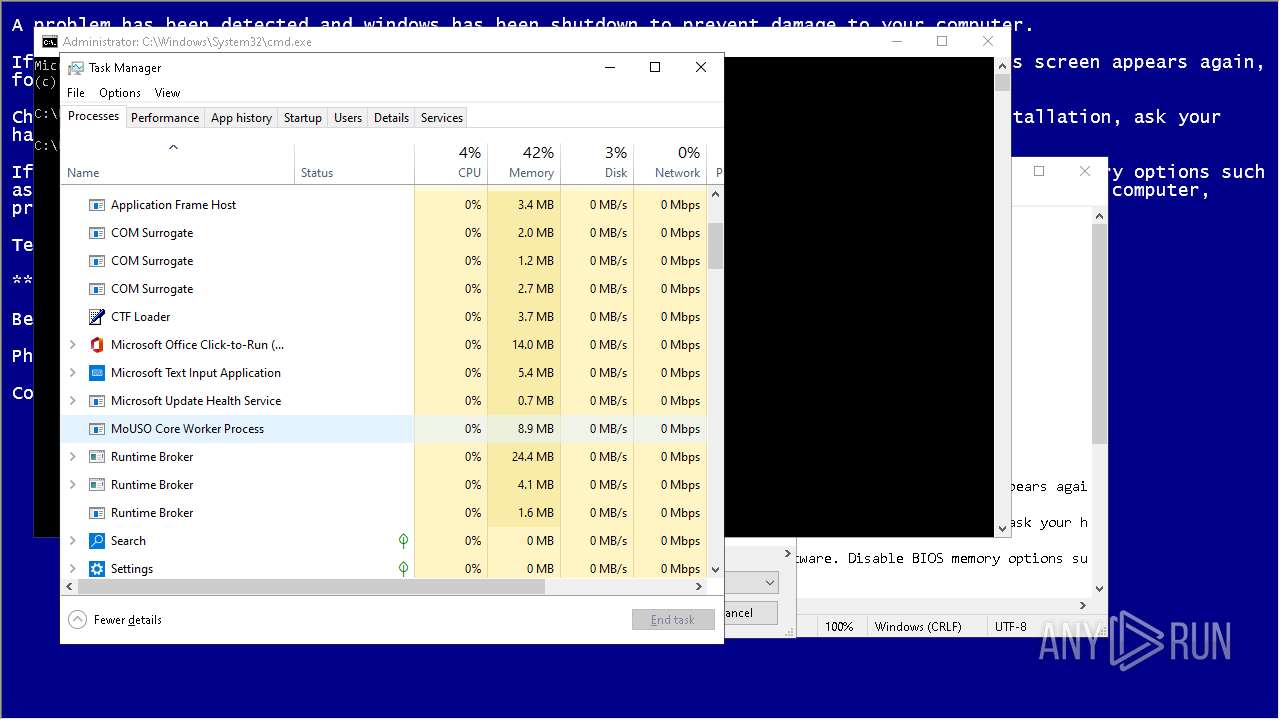This screenshot has height=720, width=1280.
Task: Click the cmd window scroll-down arrow
Action: coord(1003,528)
